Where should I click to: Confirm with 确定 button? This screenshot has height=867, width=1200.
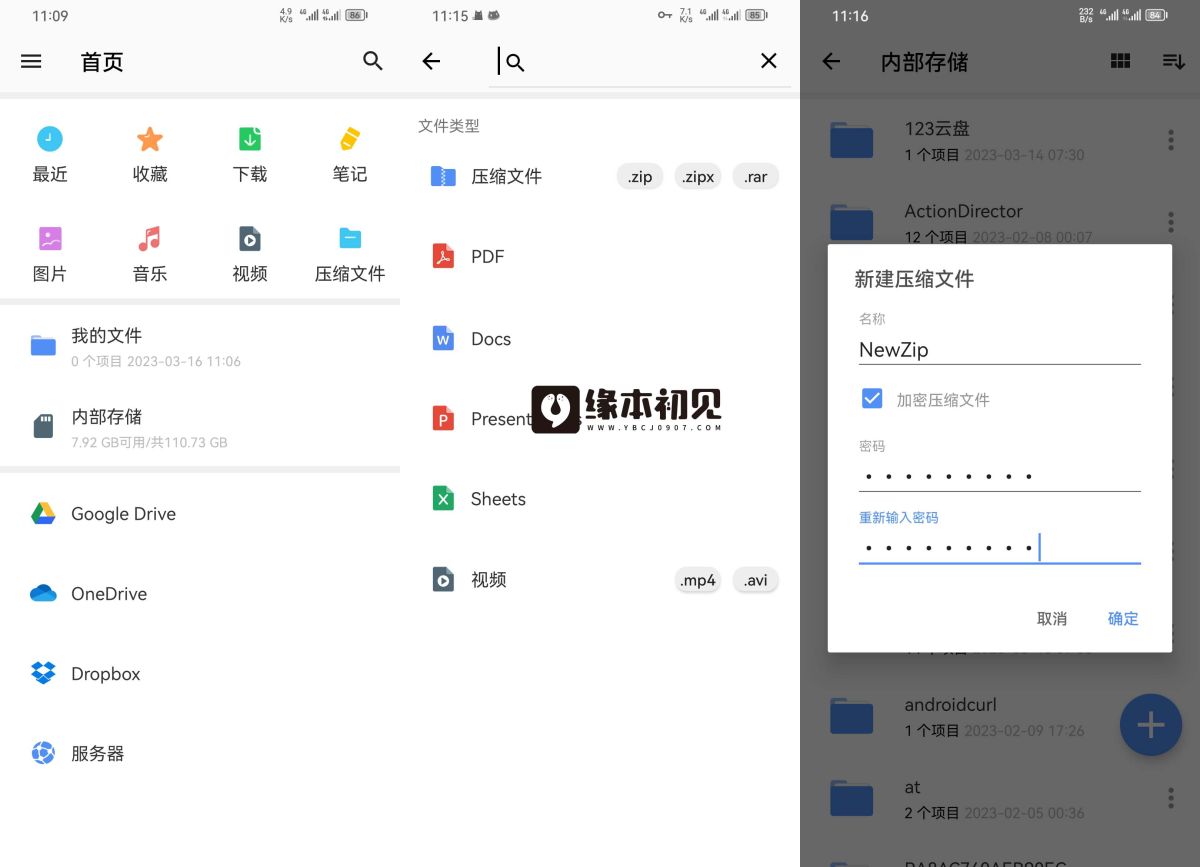tap(1123, 619)
